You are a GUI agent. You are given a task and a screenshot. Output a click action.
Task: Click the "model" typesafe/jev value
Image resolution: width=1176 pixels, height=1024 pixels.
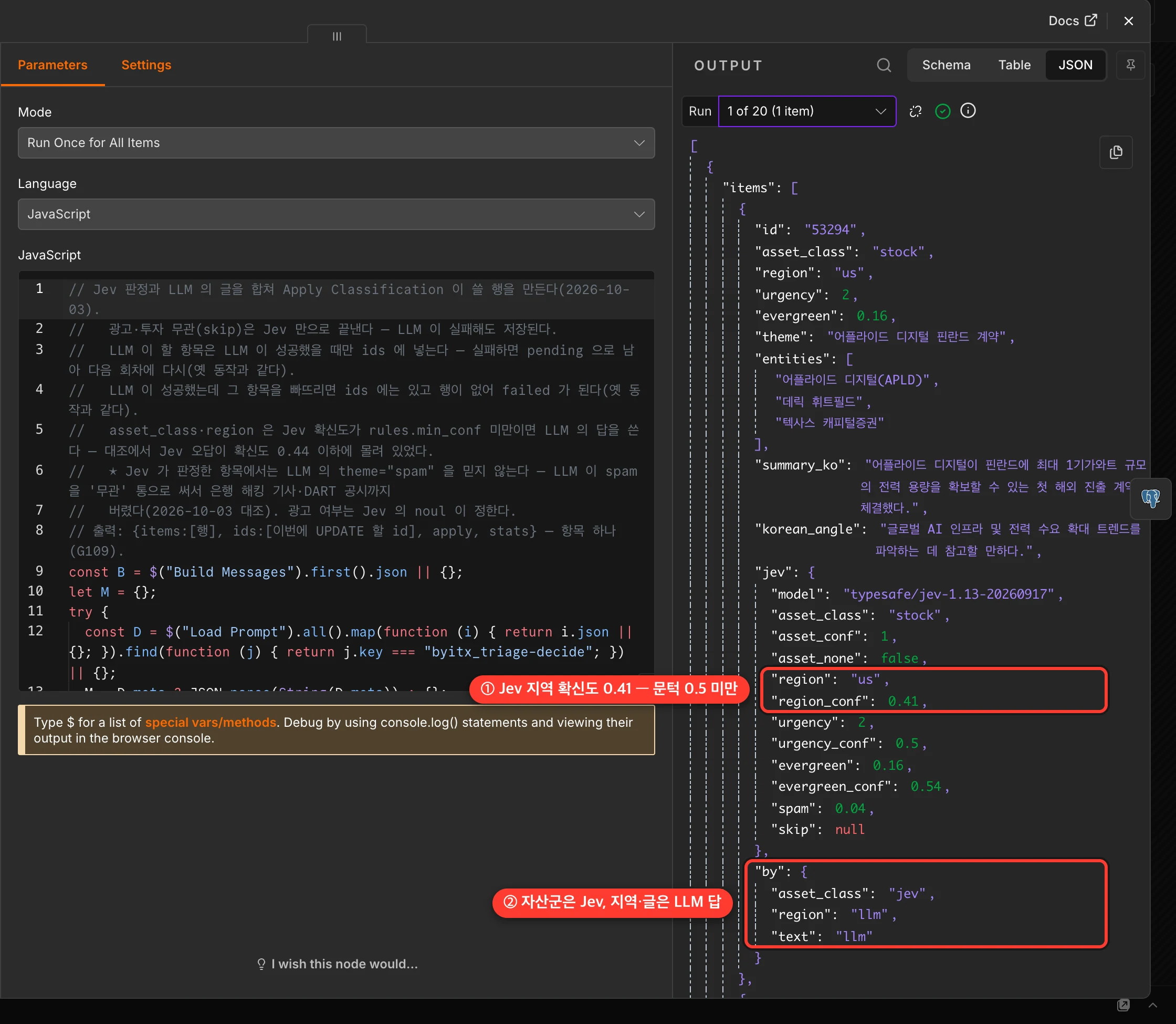pyautogui.click(x=948, y=594)
